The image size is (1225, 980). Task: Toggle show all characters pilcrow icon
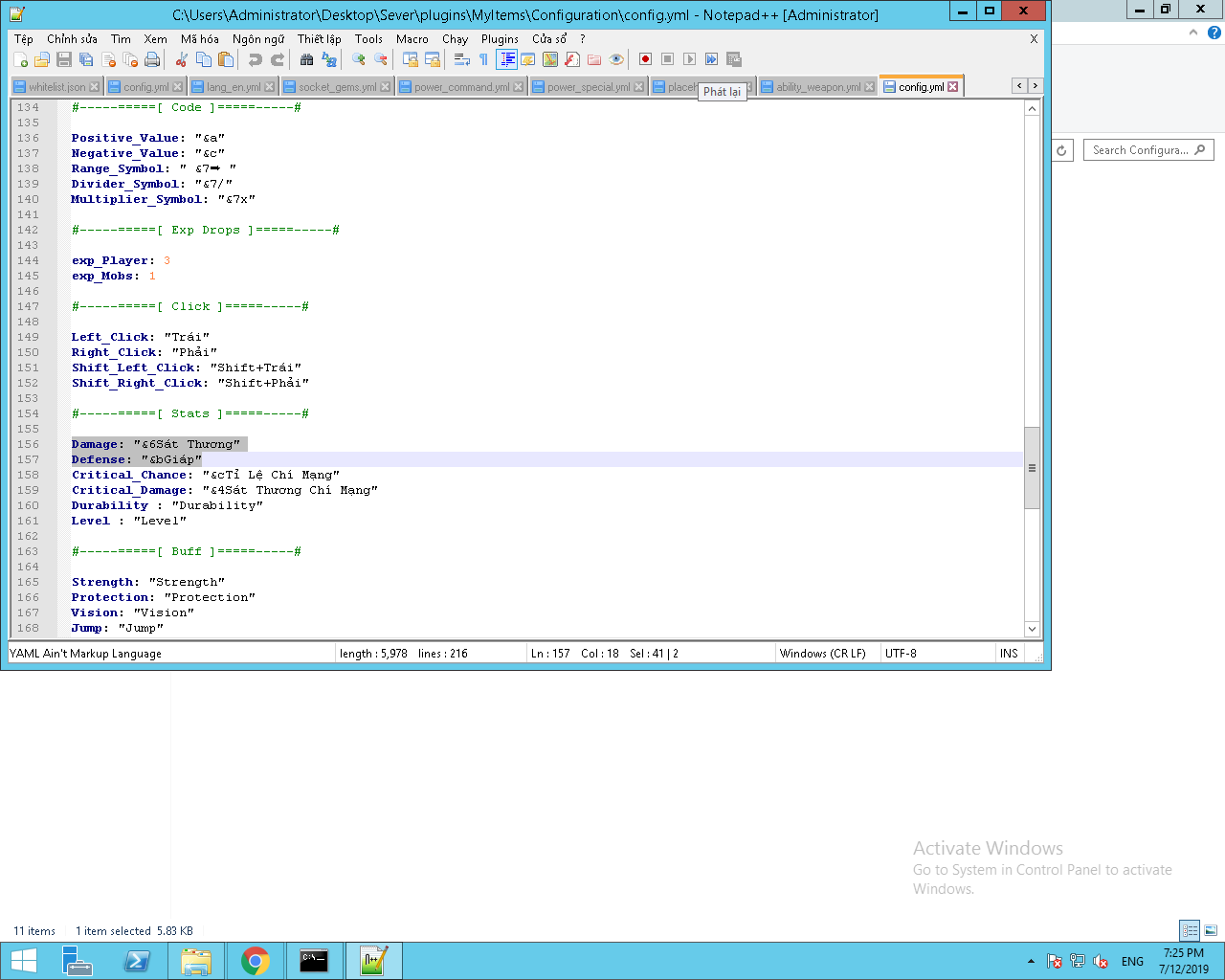pyautogui.click(x=484, y=59)
